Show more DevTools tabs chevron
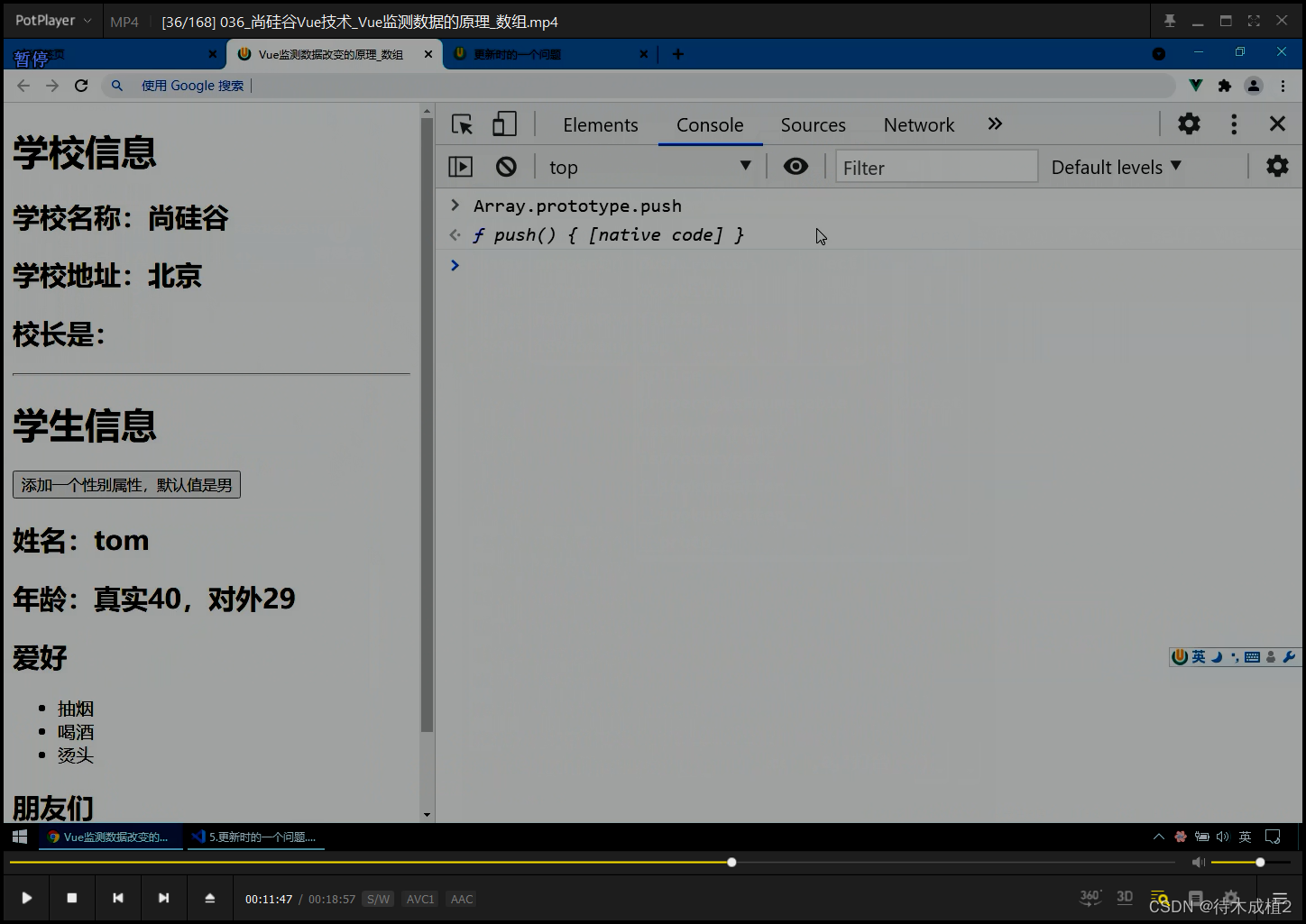1306x924 pixels. pos(995,124)
